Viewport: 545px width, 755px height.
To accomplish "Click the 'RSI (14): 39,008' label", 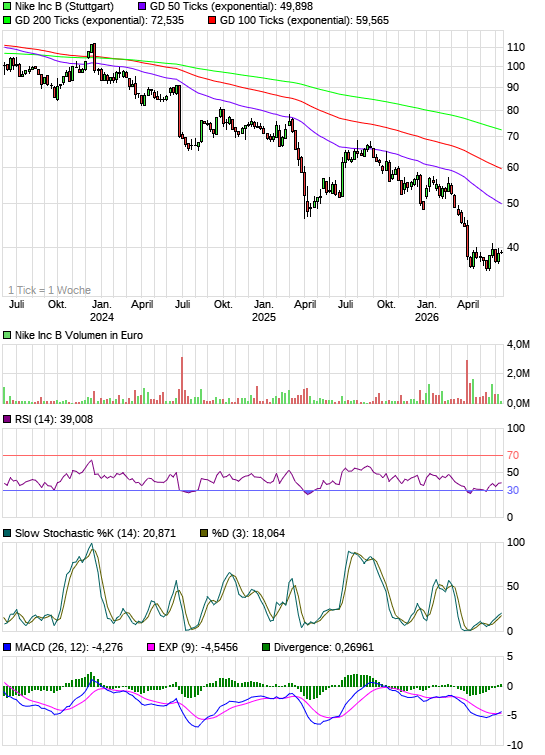I will tap(54, 419).
